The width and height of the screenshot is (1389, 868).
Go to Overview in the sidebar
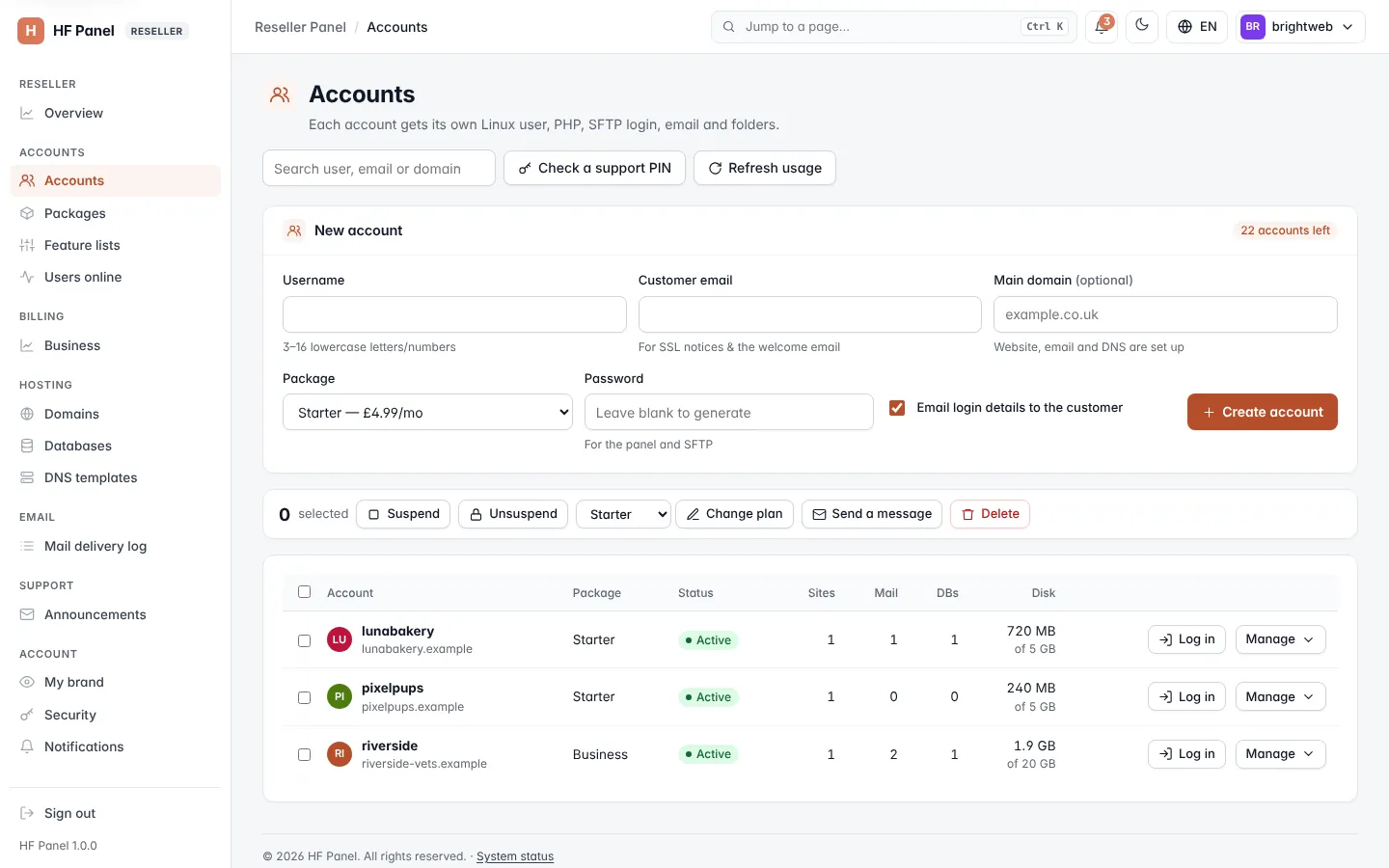tap(116, 113)
